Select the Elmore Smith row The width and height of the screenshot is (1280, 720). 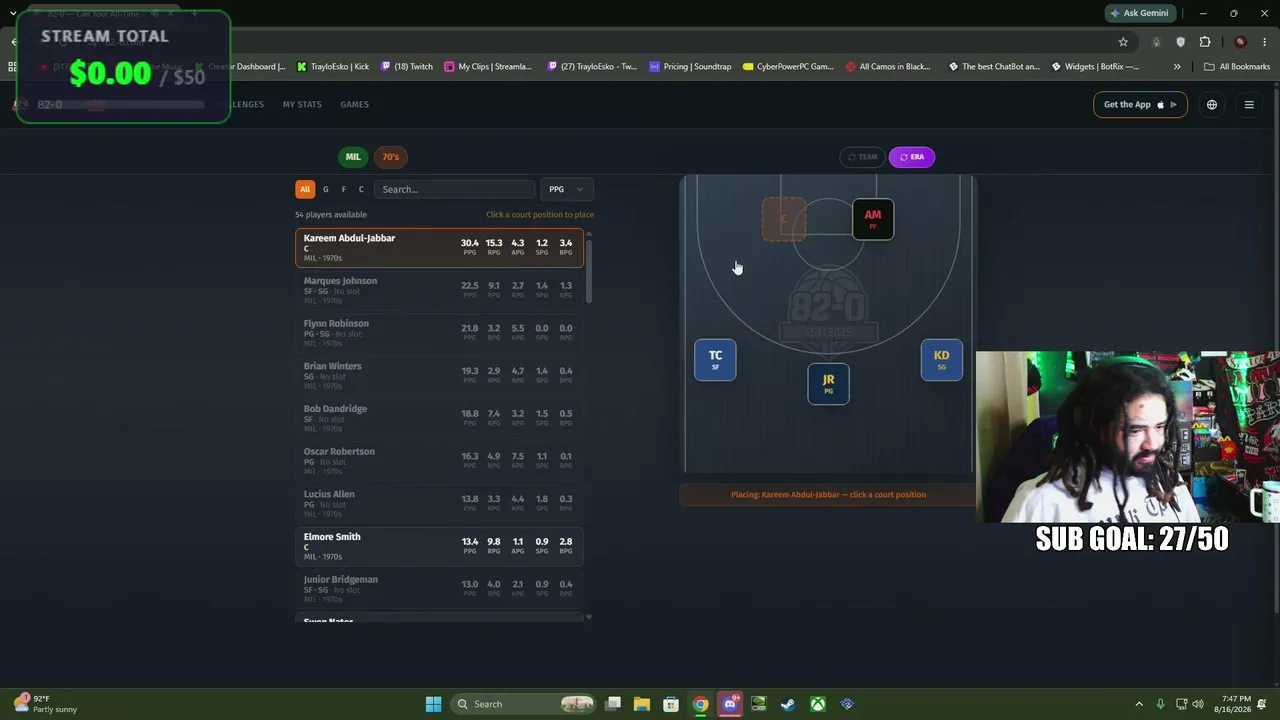tap(439, 546)
